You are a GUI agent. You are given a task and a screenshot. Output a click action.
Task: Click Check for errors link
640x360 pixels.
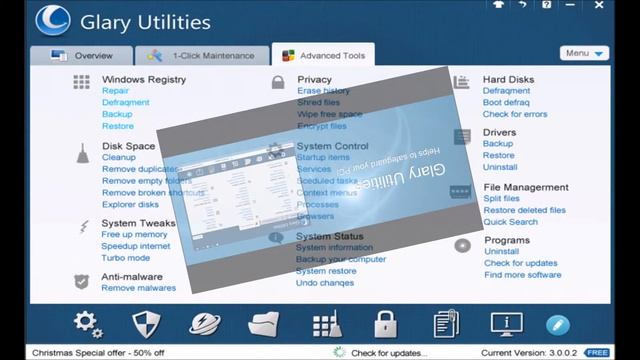pyautogui.click(x=515, y=114)
